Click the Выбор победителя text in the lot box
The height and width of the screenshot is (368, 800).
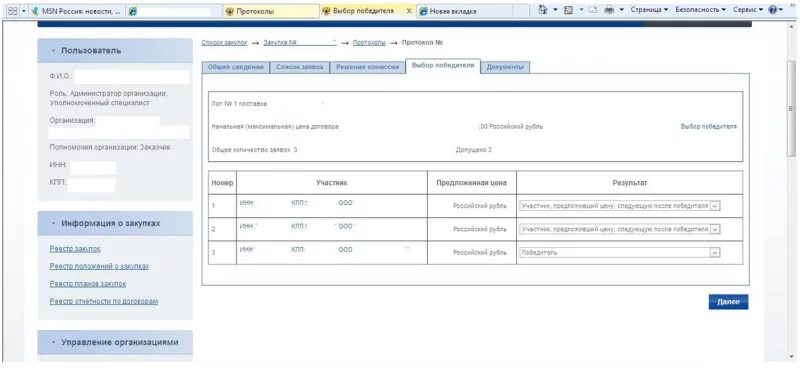coord(709,127)
